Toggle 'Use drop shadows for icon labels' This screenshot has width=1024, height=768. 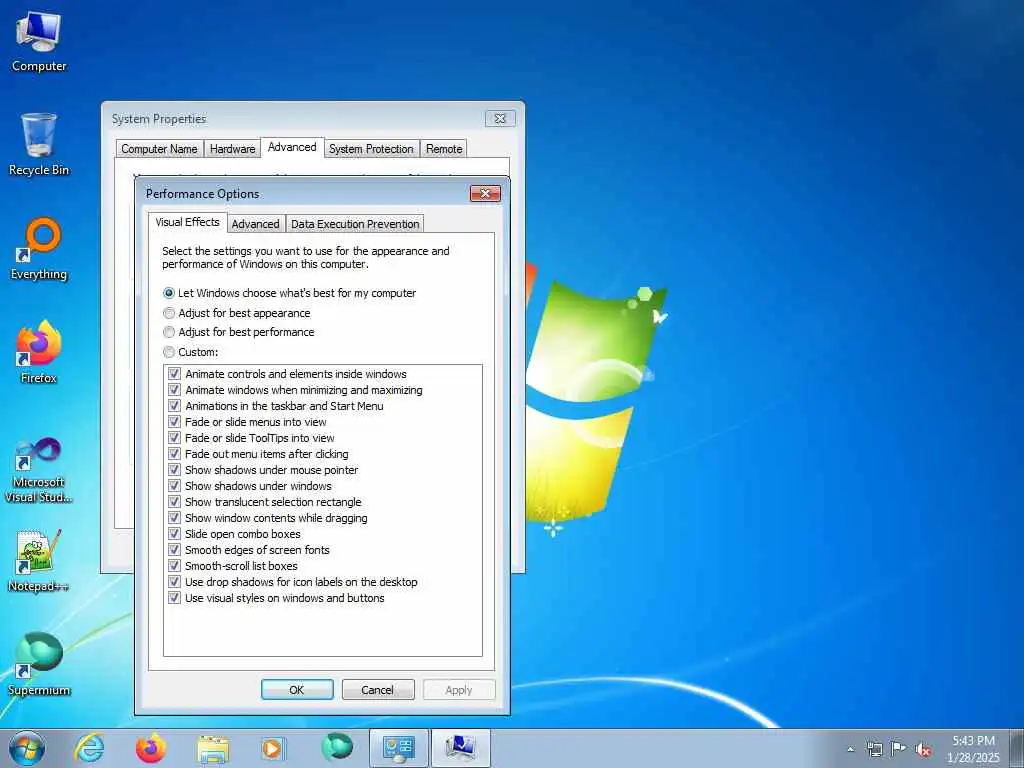(174, 581)
